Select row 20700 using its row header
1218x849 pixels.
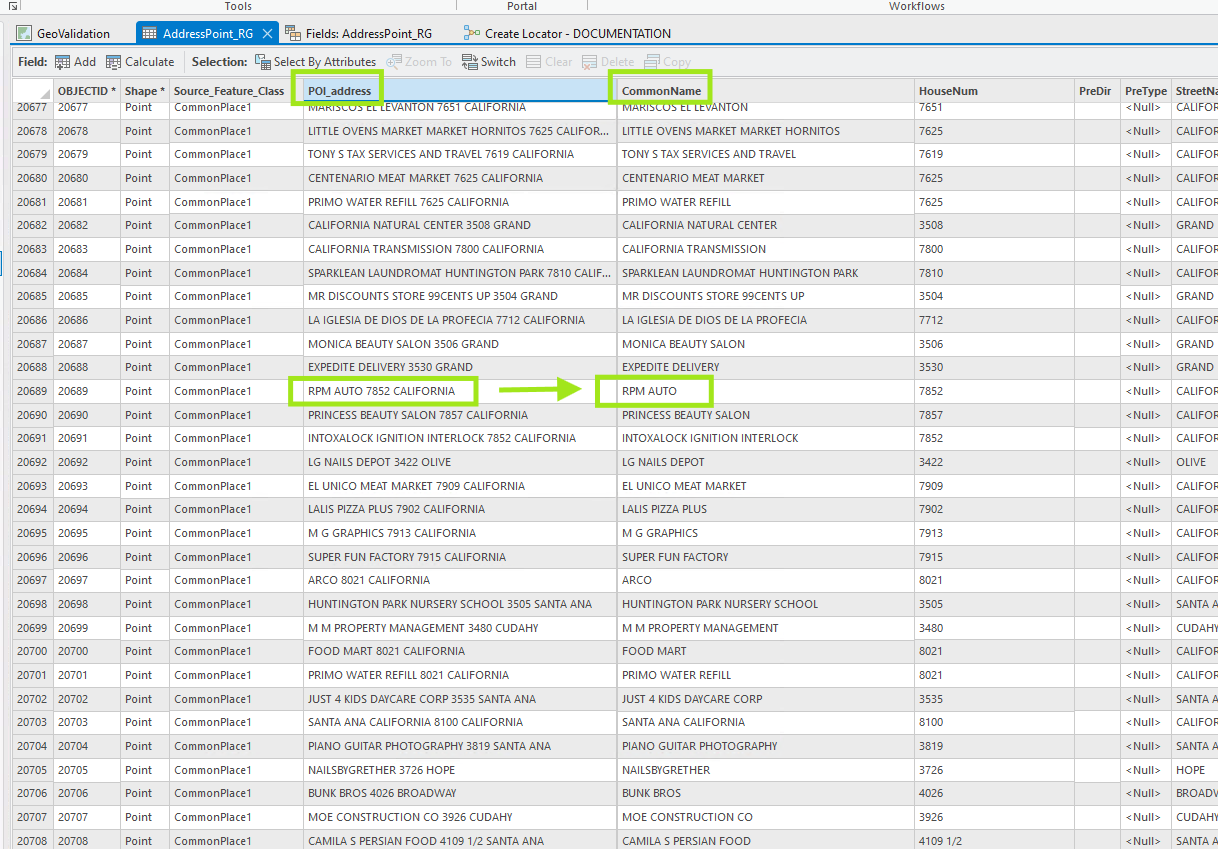(33, 651)
